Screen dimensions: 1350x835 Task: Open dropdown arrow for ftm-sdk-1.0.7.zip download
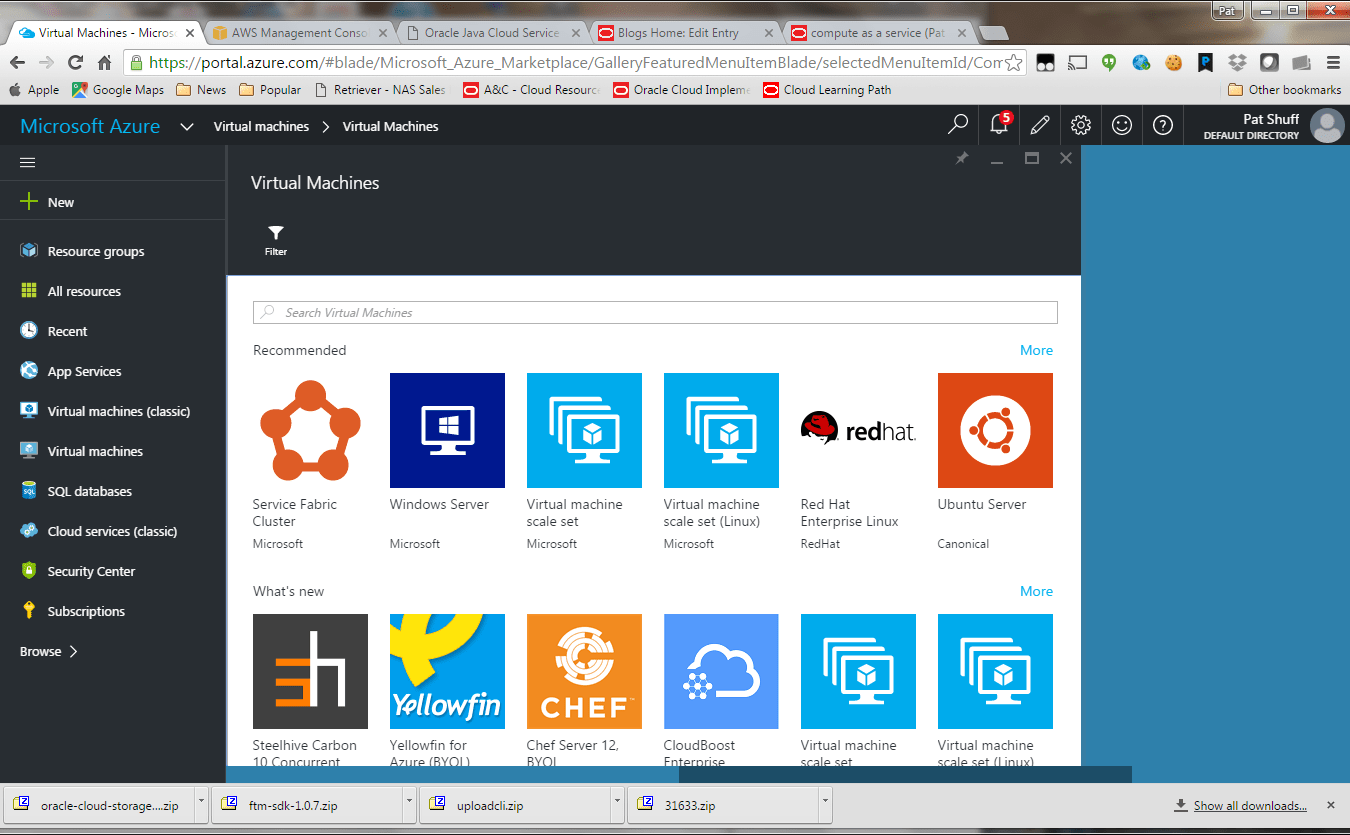[x=409, y=803]
